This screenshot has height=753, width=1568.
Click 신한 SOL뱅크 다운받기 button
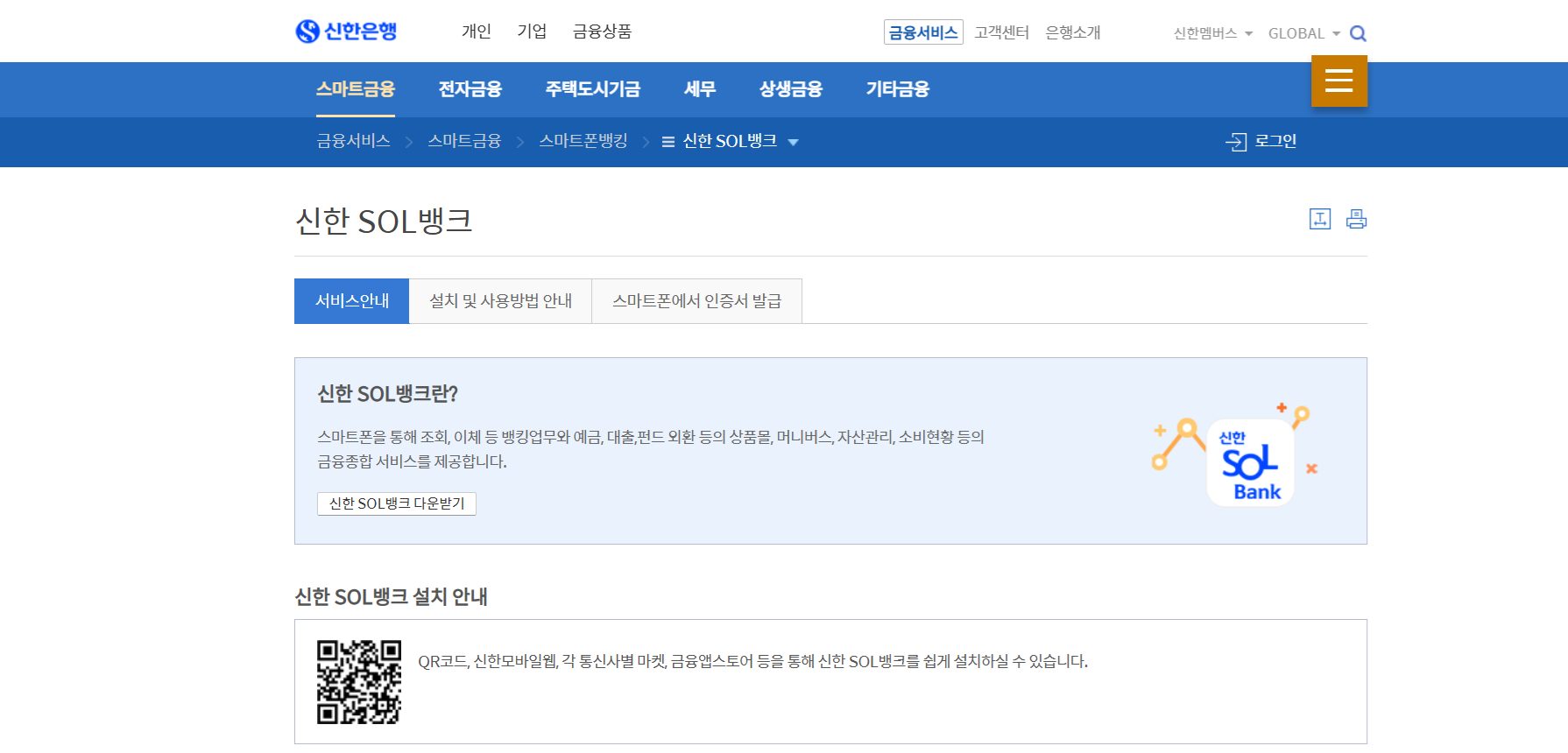click(397, 503)
